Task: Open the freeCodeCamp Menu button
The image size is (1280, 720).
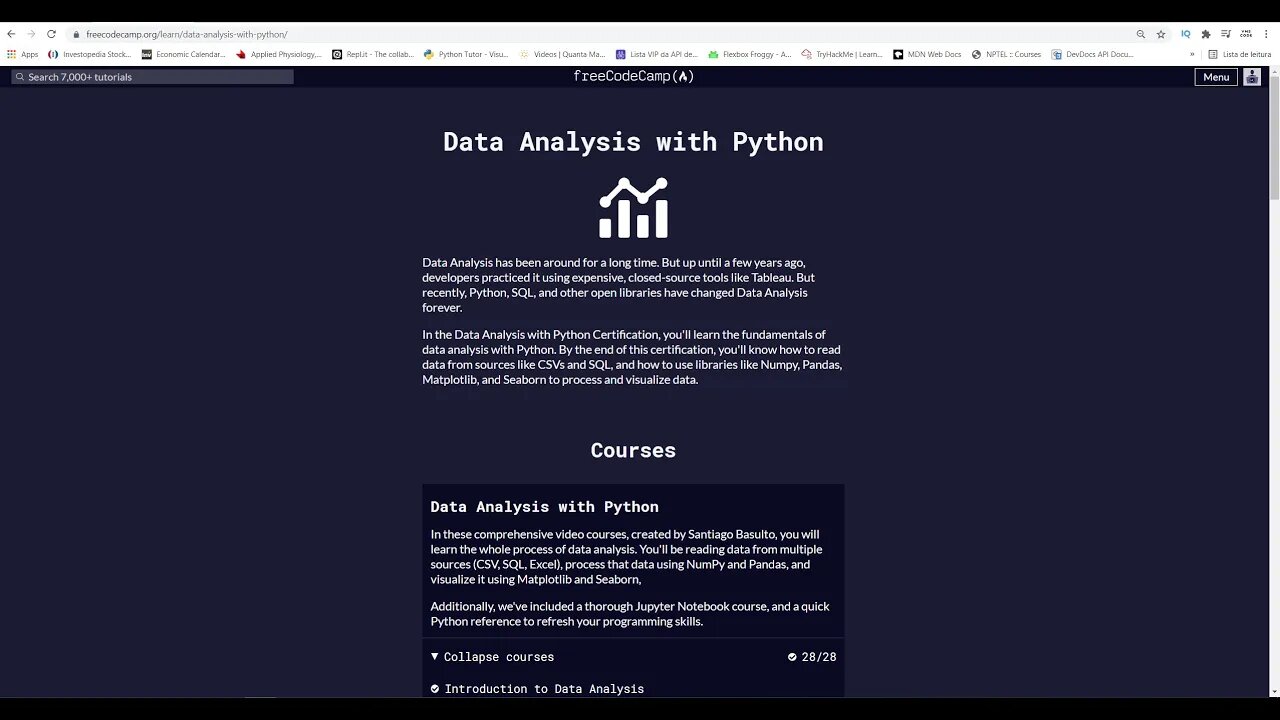Action: point(1216,77)
